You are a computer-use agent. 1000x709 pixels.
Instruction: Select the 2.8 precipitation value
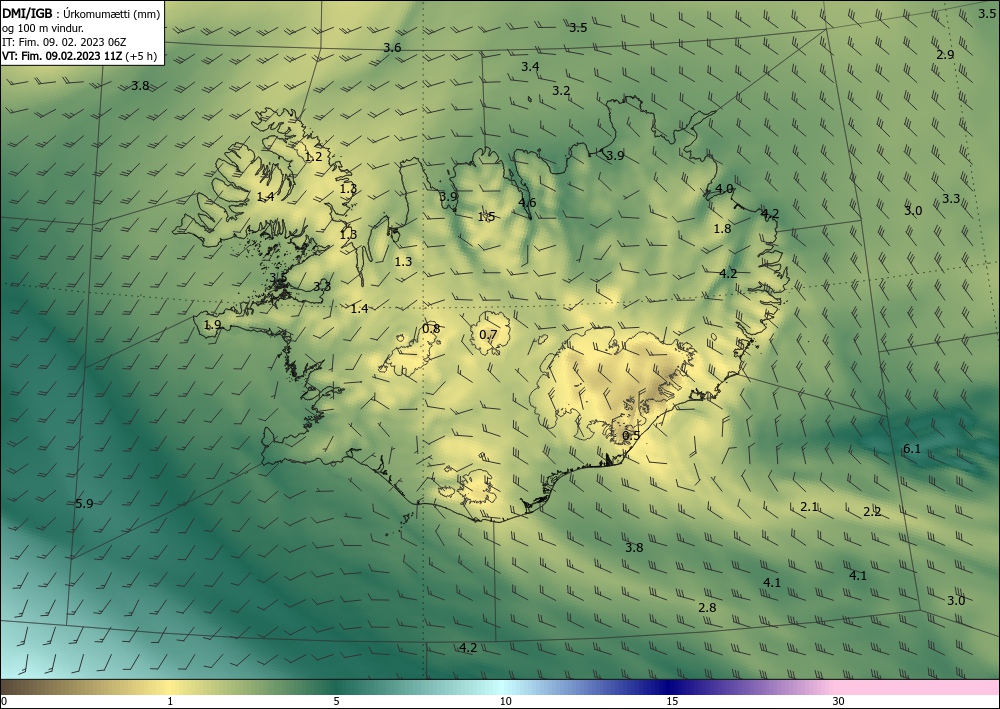point(707,607)
